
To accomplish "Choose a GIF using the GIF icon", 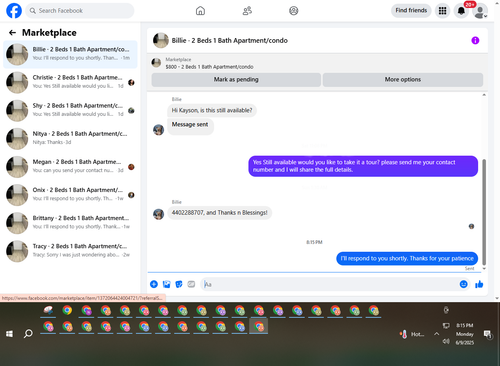I will [x=191, y=284].
